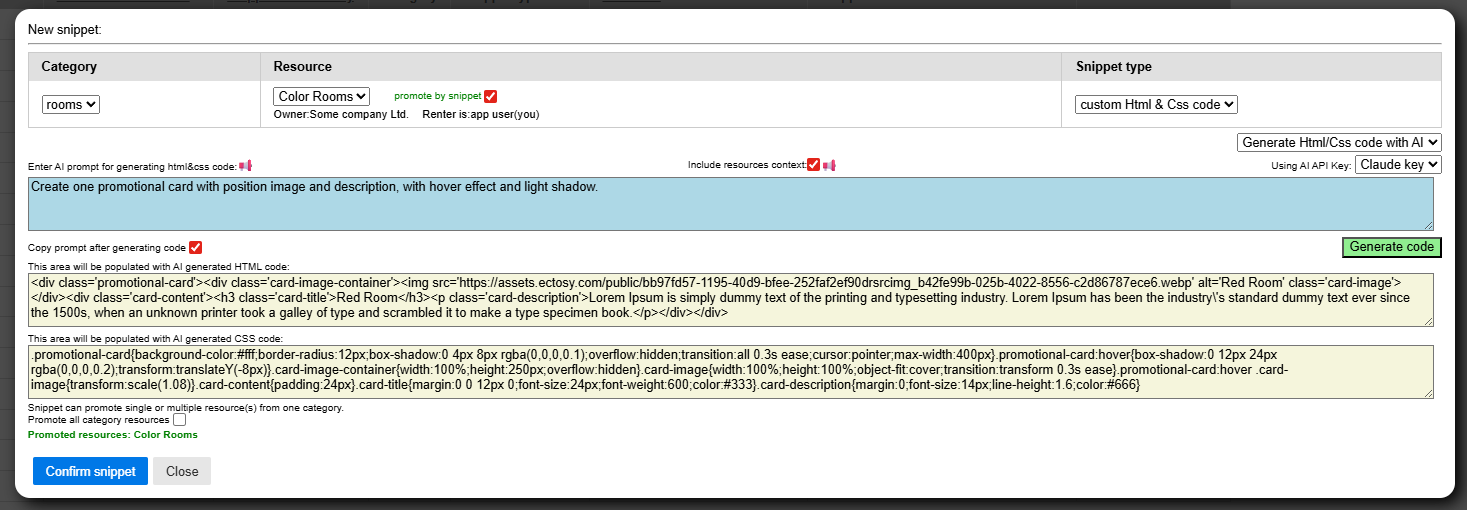
Task: Click the resize grip on the CSS code area
Action: tap(1428, 393)
